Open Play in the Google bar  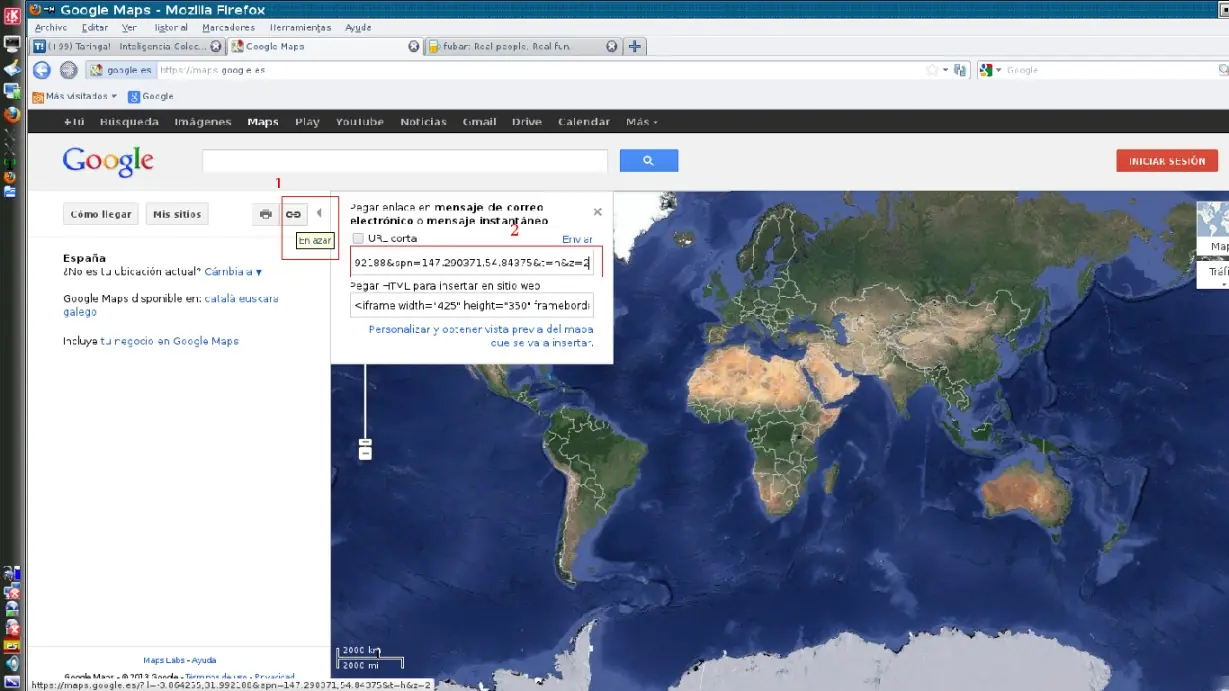coord(307,122)
